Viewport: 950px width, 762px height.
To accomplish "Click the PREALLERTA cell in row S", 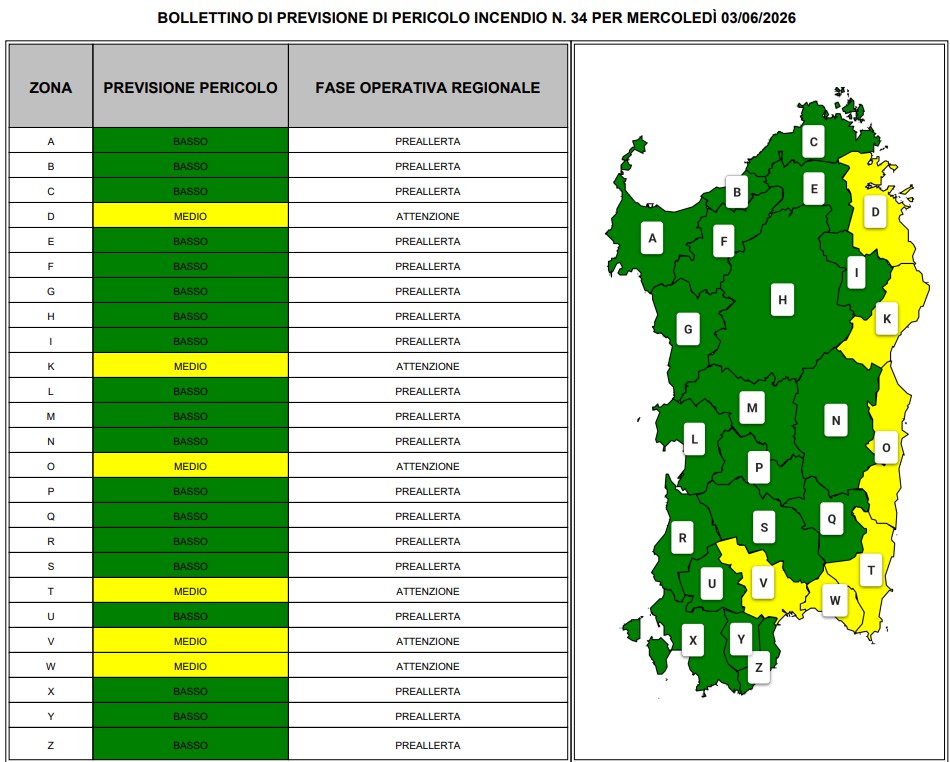I will click(x=428, y=566).
